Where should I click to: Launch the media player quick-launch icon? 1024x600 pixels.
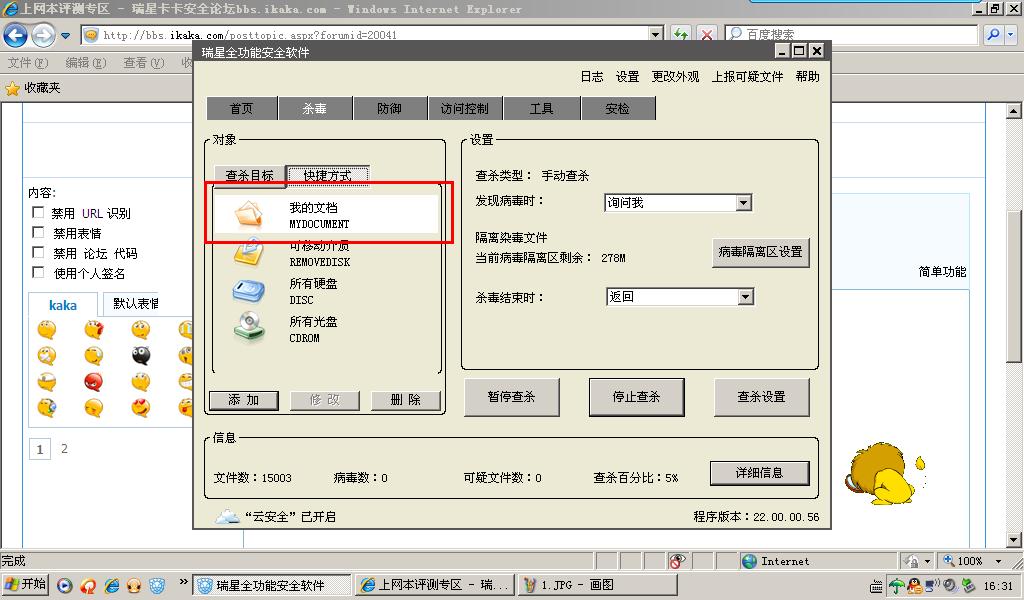pyautogui.click(x=64, y=586)
